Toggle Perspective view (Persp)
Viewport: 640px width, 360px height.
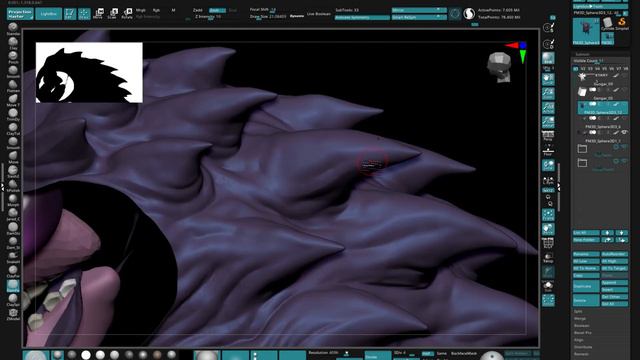click(548, 136)
